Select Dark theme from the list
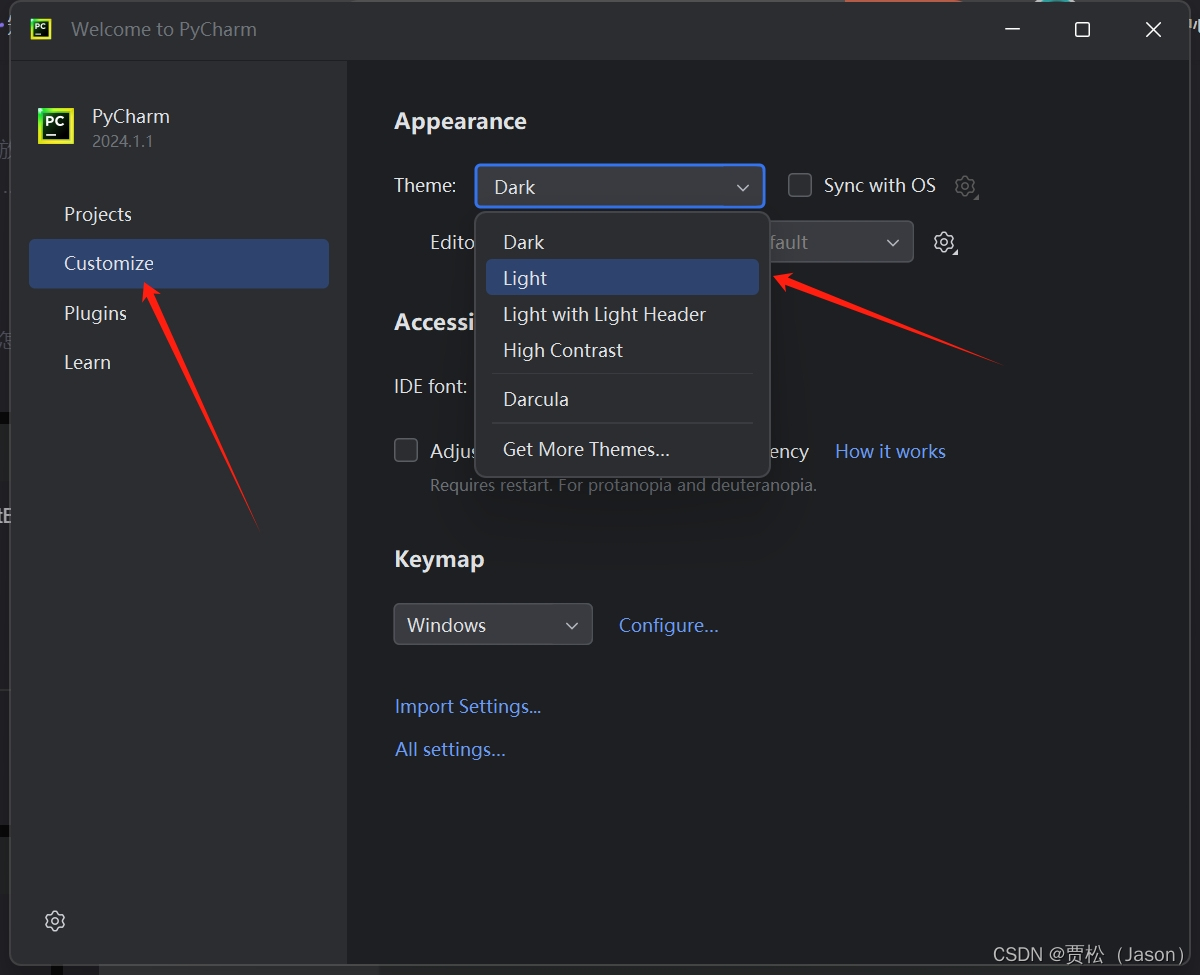The image size is (1200, 975). tap(622, 242)
